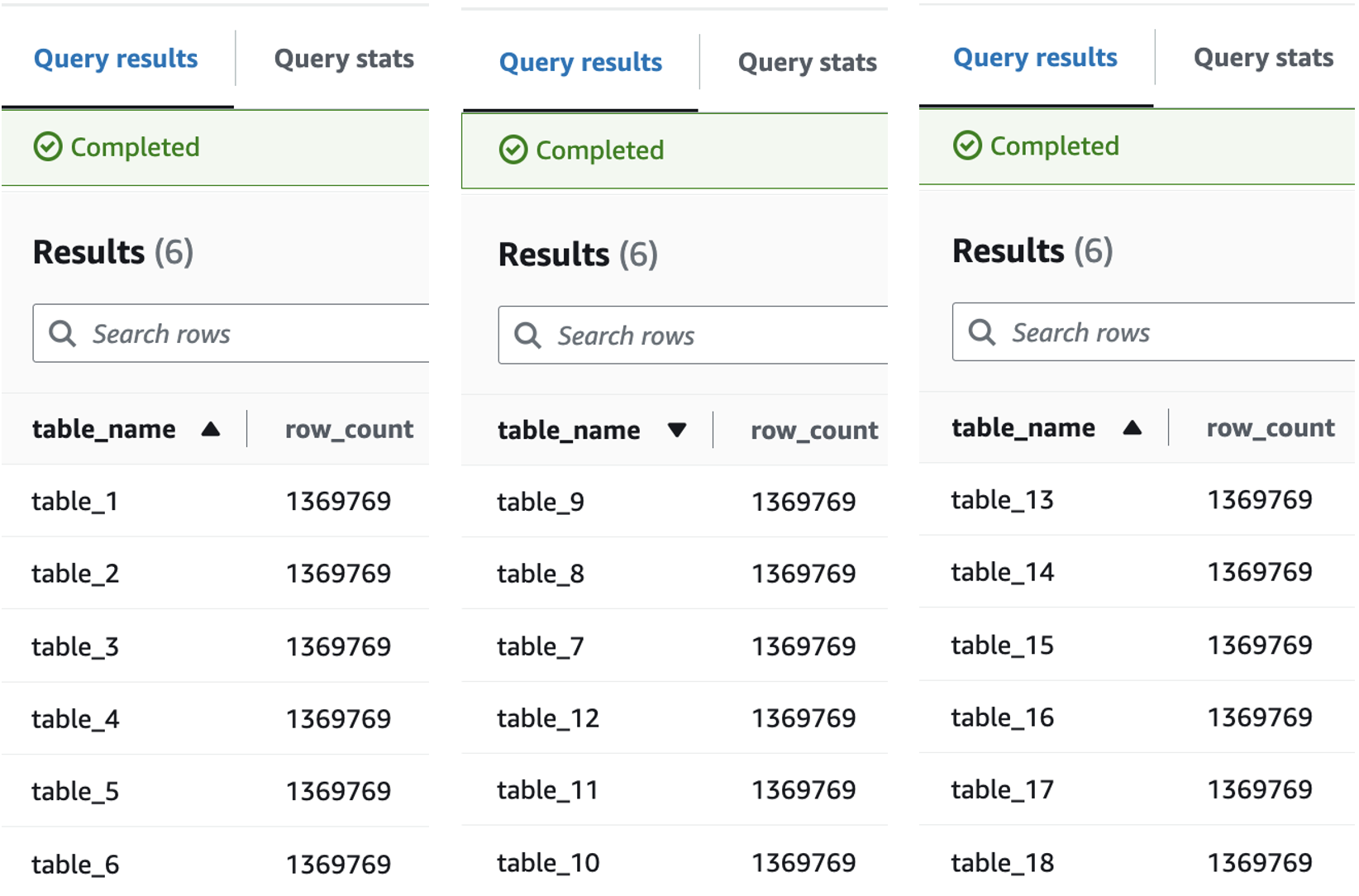Click the green Completed checkmark icon in panel one
Viewport: 1359px width, 896px height.
(49, 147)
